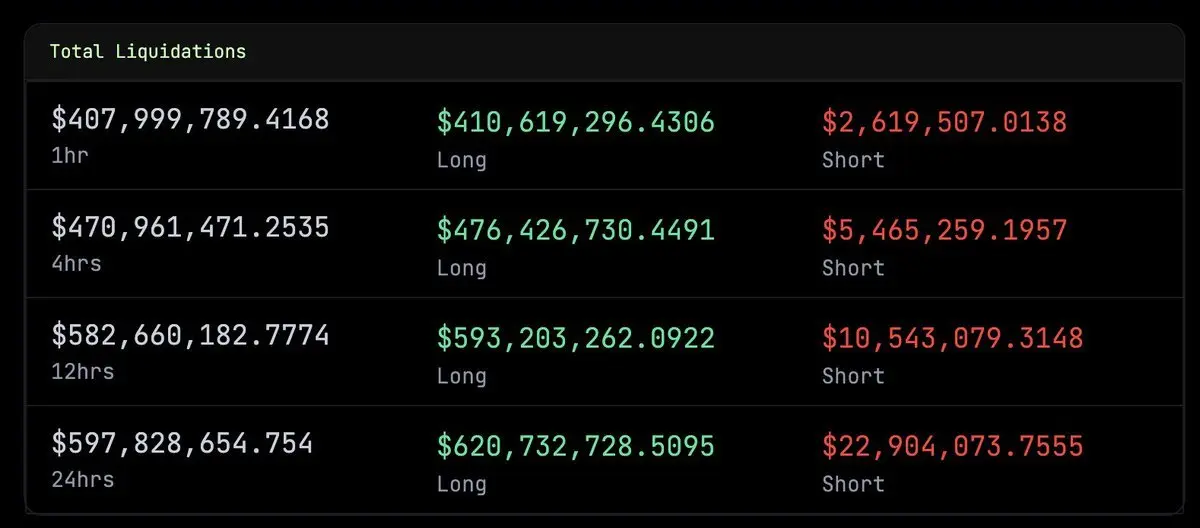Click the 1hr total $407,999,789.4168
The image size is (1200, 528).
(x=190, y=120)
